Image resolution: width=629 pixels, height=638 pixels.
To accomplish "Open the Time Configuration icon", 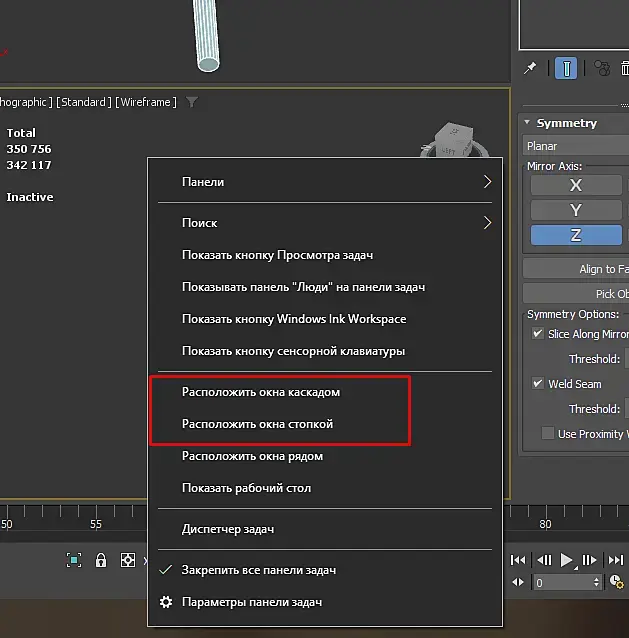I will (616, 582).
